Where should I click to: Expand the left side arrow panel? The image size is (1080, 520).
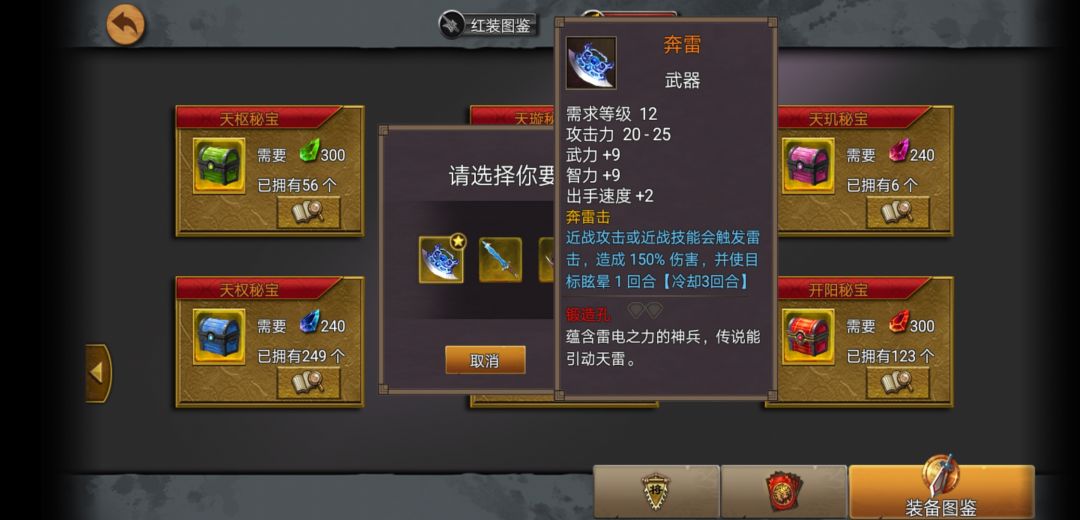pos(98,373)
